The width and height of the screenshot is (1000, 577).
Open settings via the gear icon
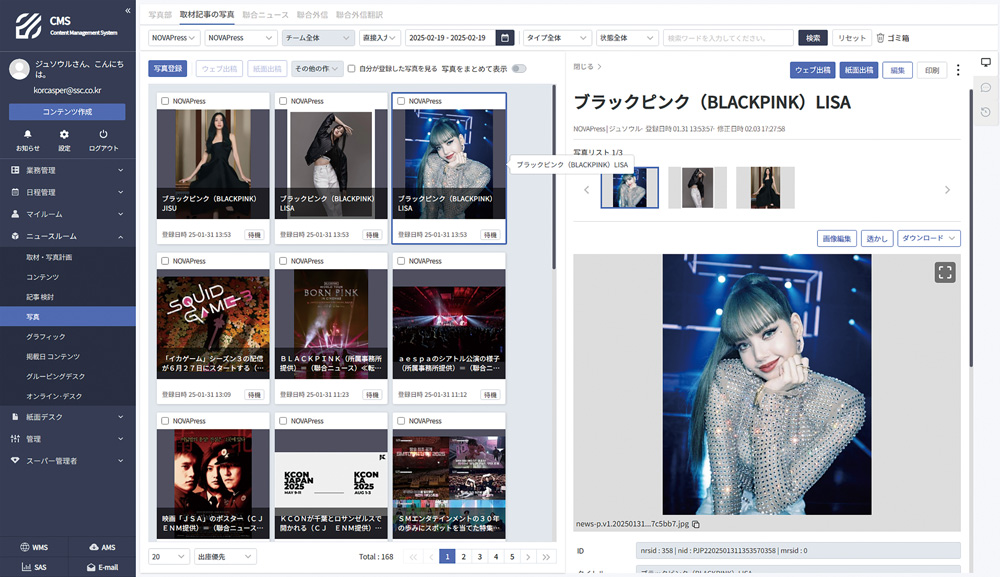[x=64, y=135]
